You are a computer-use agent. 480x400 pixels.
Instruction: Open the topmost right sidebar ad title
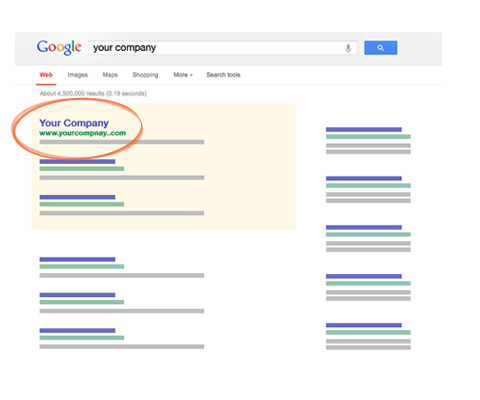(364, 129)
